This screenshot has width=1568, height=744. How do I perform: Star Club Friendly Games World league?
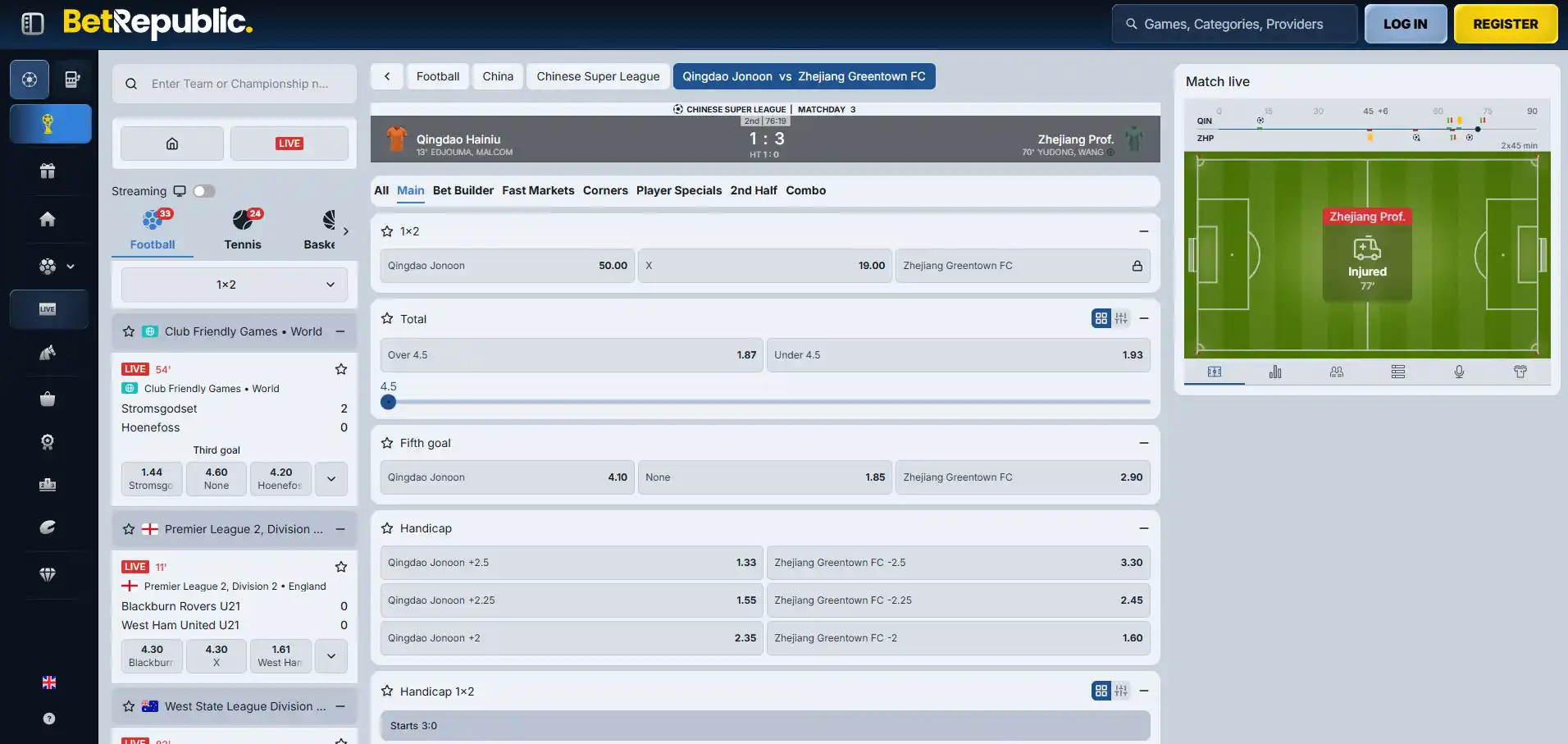[129, 331]
